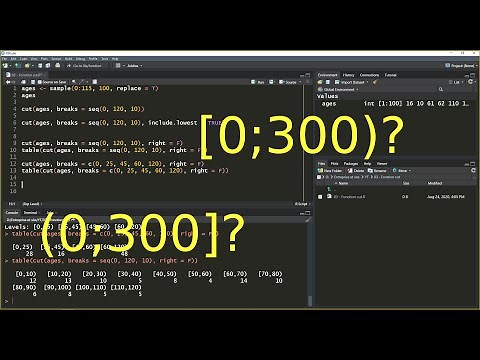Open the Session menu
Image resolution: width=480 pixels, height=360 pixels.
click(56, 59)
